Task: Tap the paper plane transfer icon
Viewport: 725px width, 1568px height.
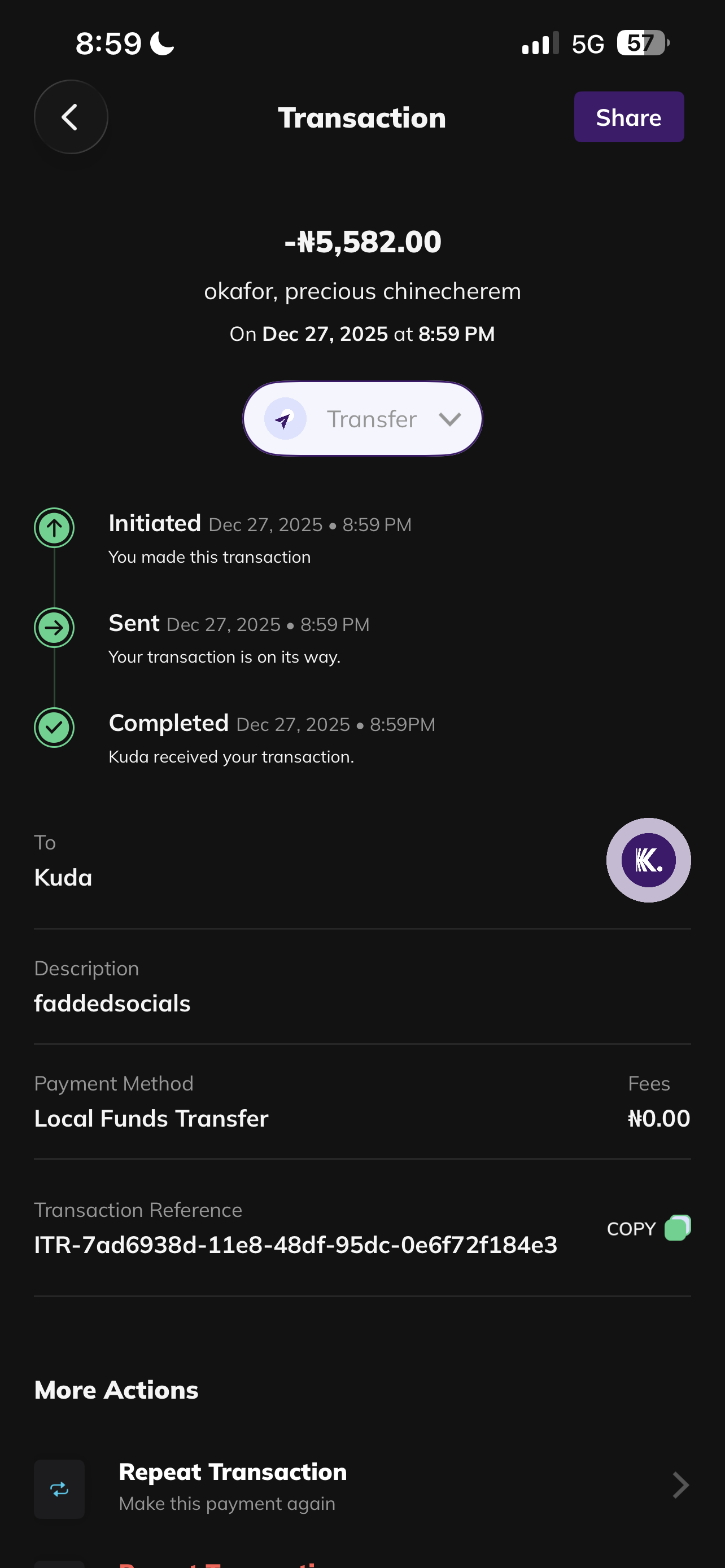Action: pyautogui.click(x=285, y=419)
